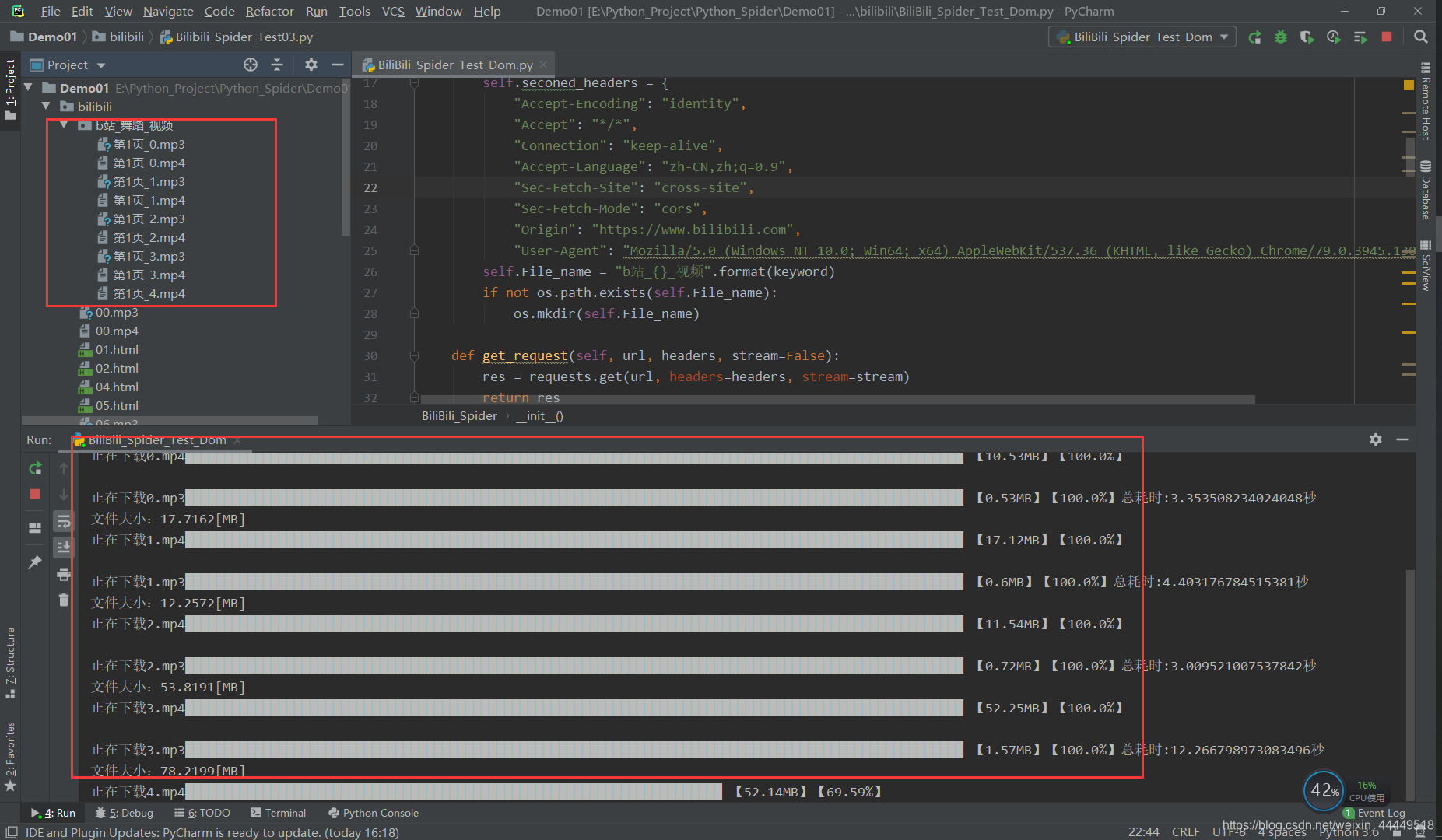Locate current file in Project tree
Image resolution: width=1442 pixels, height=840 pixels.
[251, 65]
